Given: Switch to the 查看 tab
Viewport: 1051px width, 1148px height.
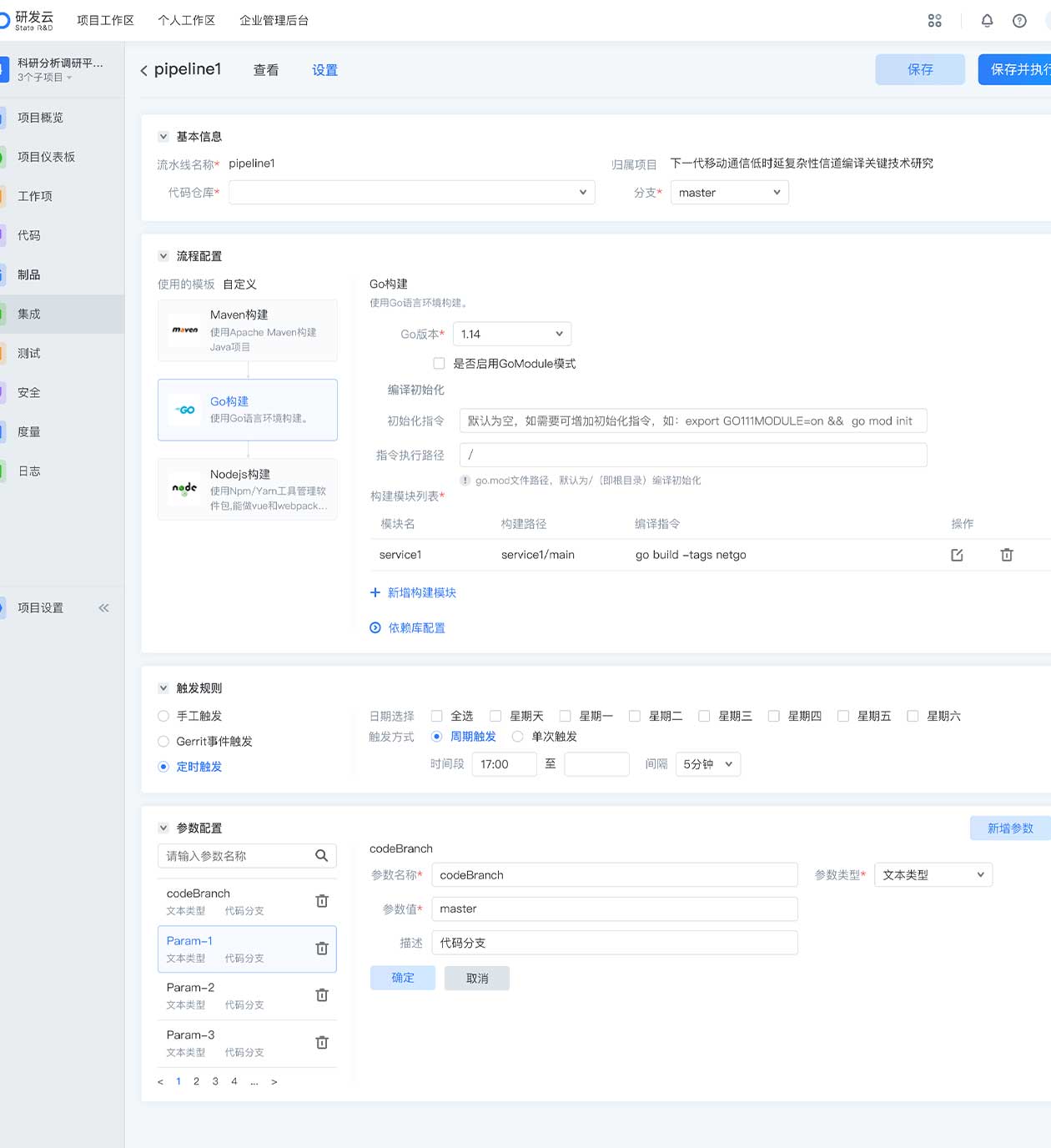Looking at the screenshot, I should click(x=266, y=70).
